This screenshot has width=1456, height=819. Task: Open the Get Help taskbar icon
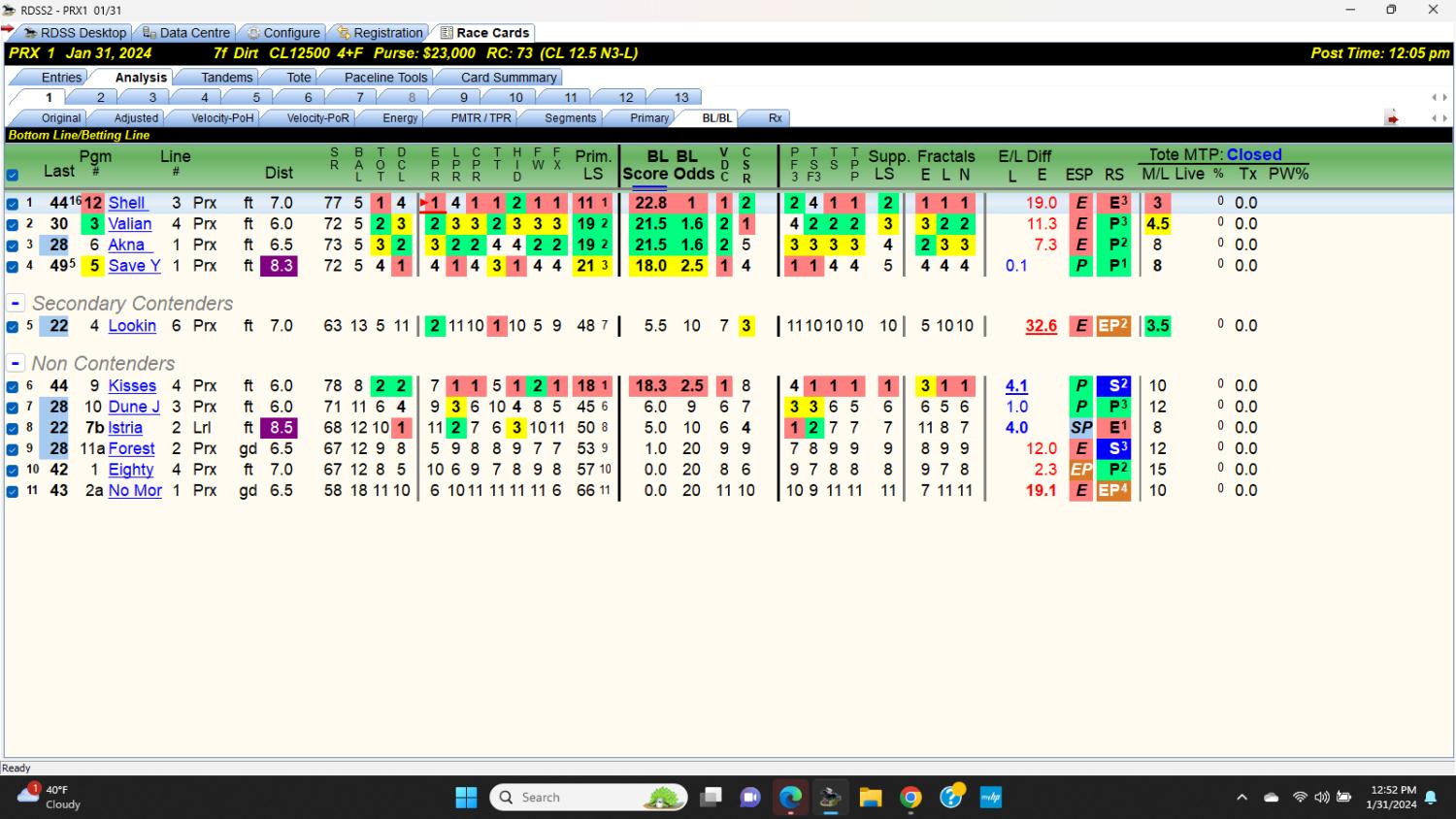(x=951, y=797)
